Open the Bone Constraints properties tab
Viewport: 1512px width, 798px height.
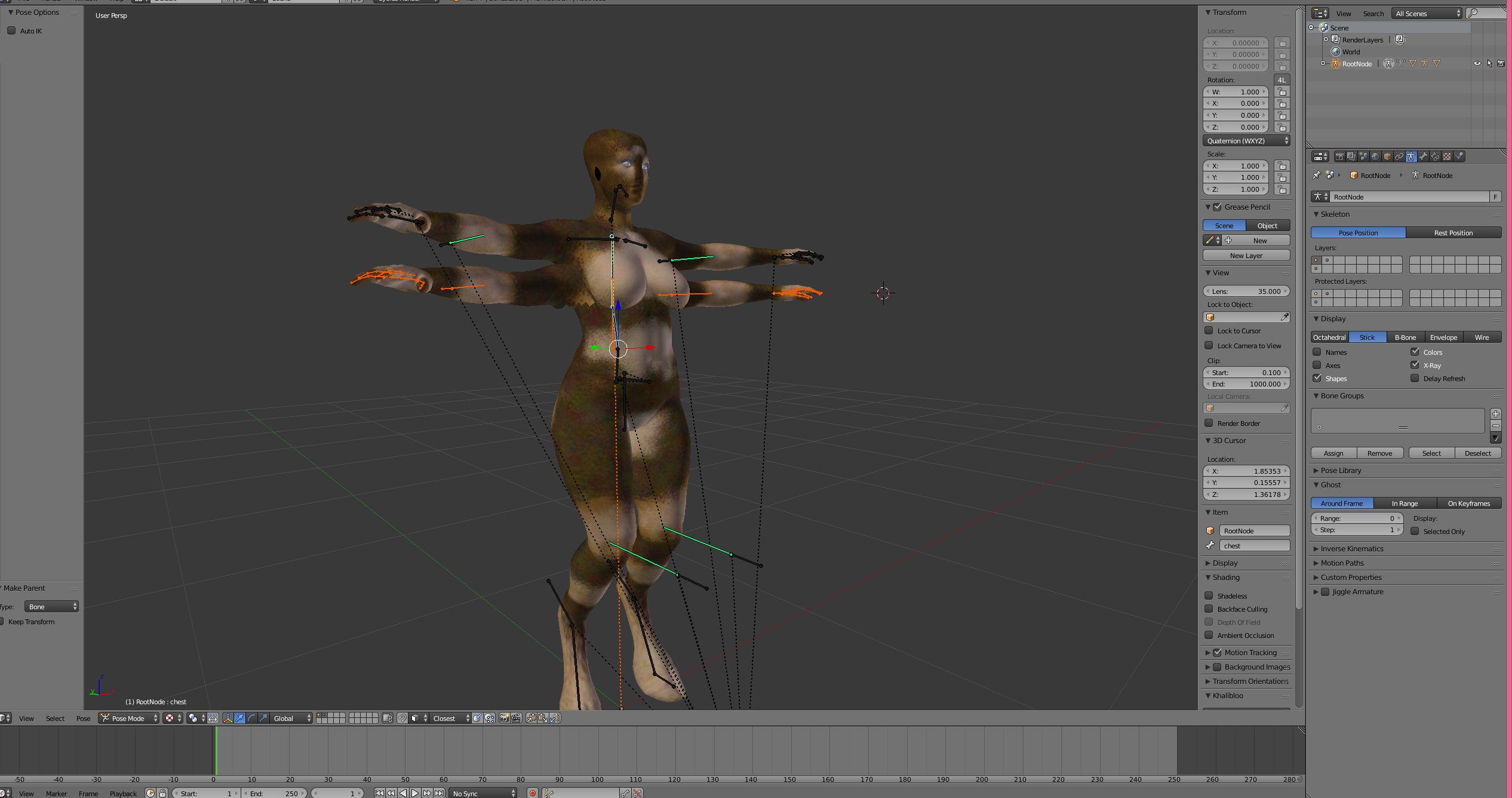click(1435, 156)
